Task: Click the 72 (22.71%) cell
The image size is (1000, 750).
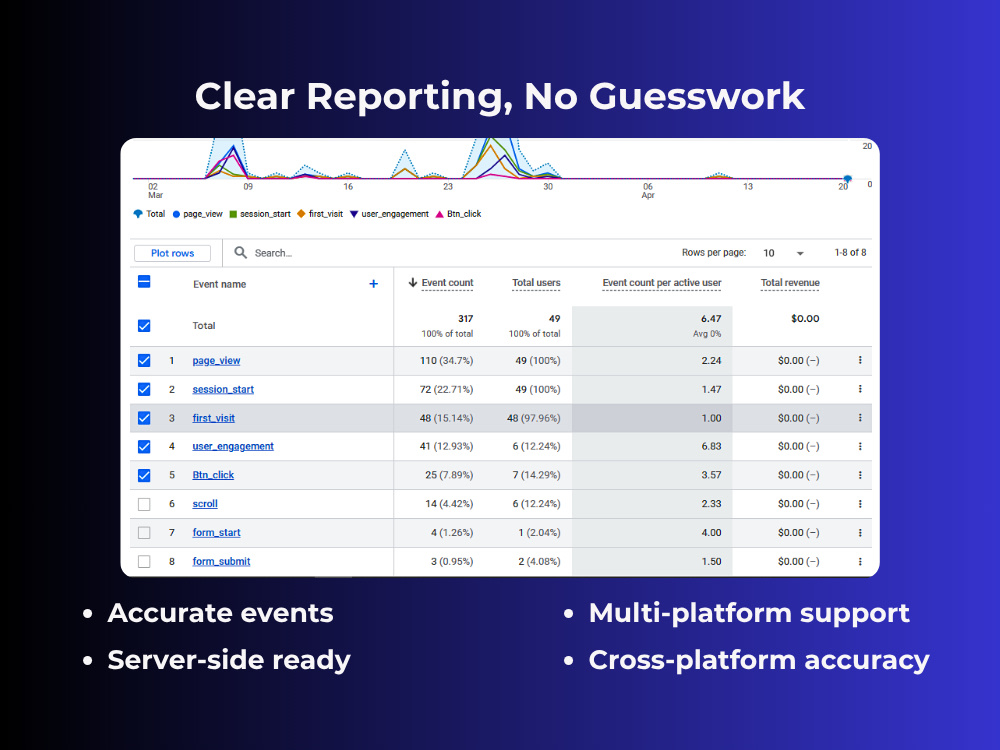Action: 446,389
